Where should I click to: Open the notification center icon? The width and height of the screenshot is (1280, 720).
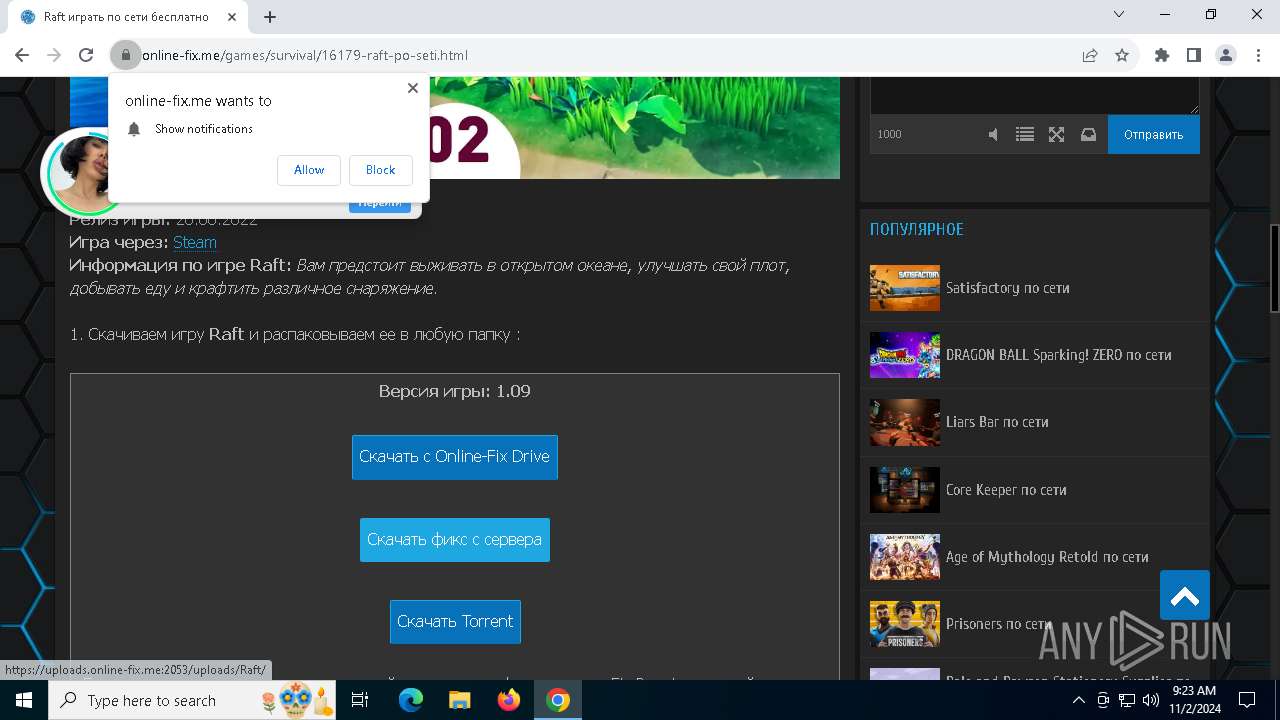(1247, 701)
